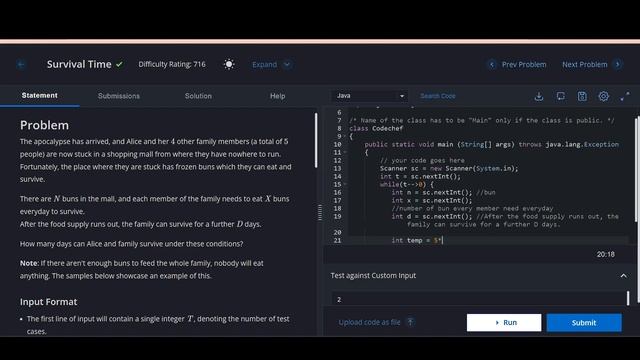
Task: Download the code with the download icon
Action: point(539,96)
